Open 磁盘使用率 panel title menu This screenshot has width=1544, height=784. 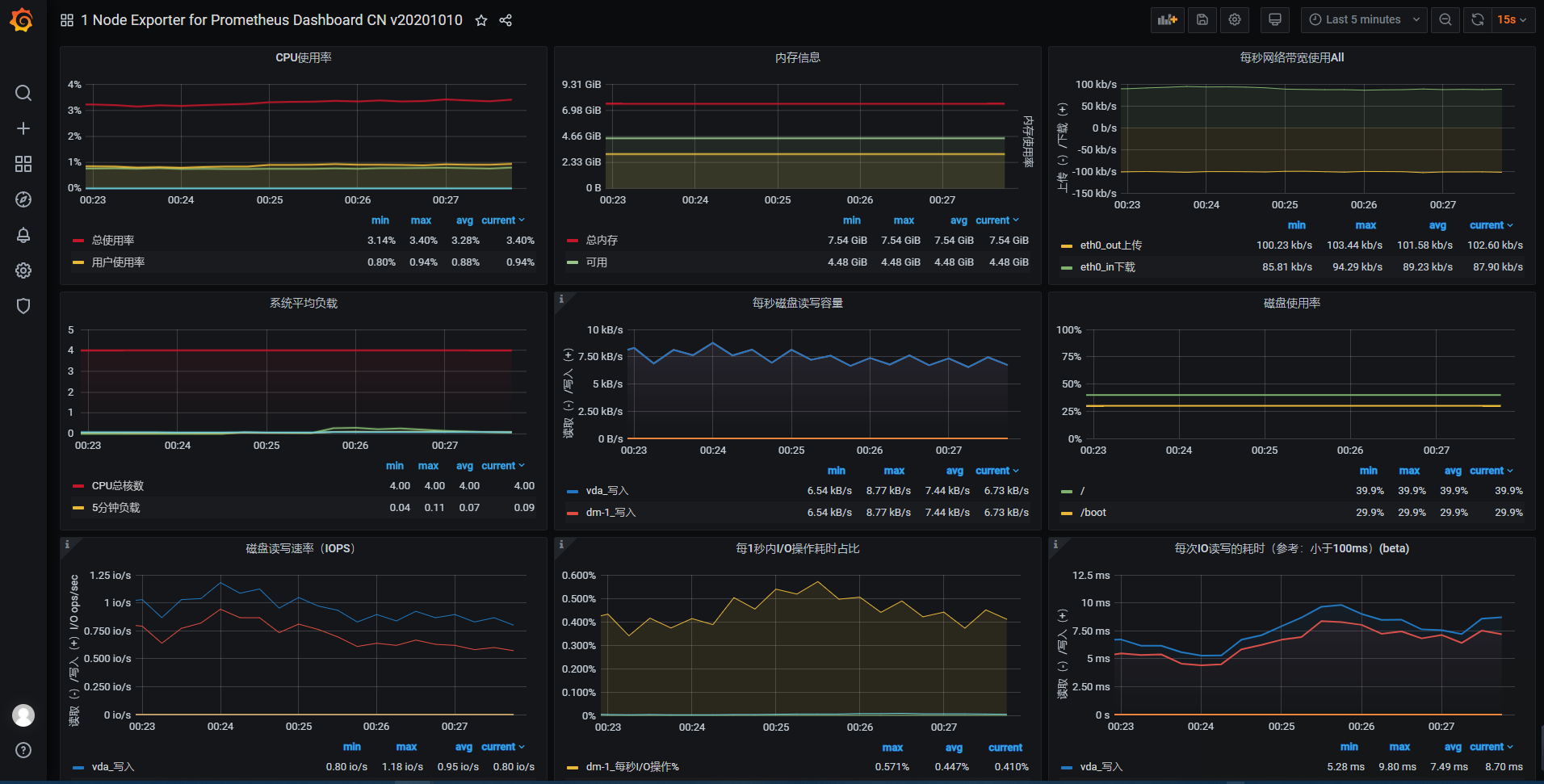(1292, 303)
